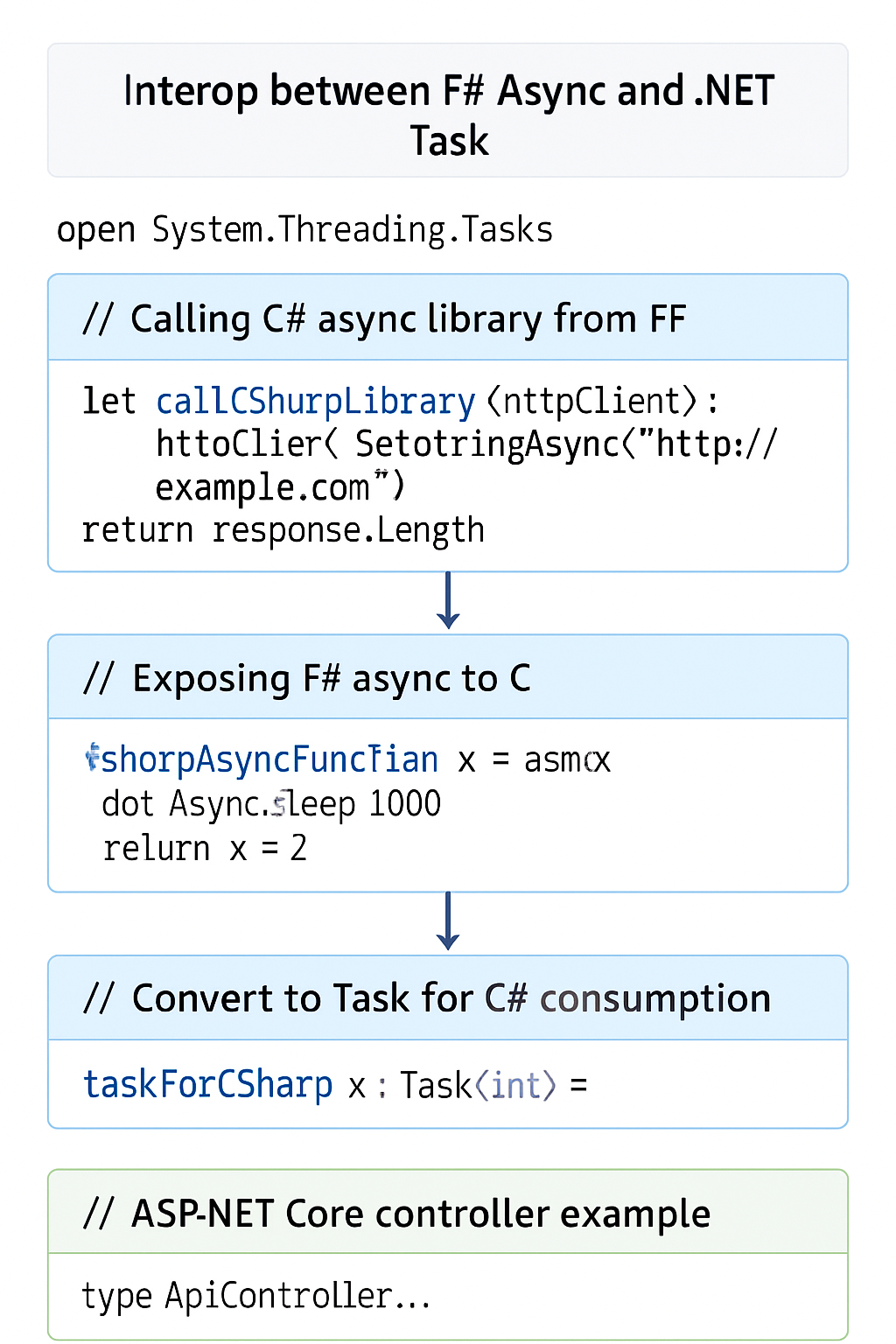Screen dimensions: 896x1344
Task: Click the "open System.Threading.Tasks" line
Action: tap(304, 230)
